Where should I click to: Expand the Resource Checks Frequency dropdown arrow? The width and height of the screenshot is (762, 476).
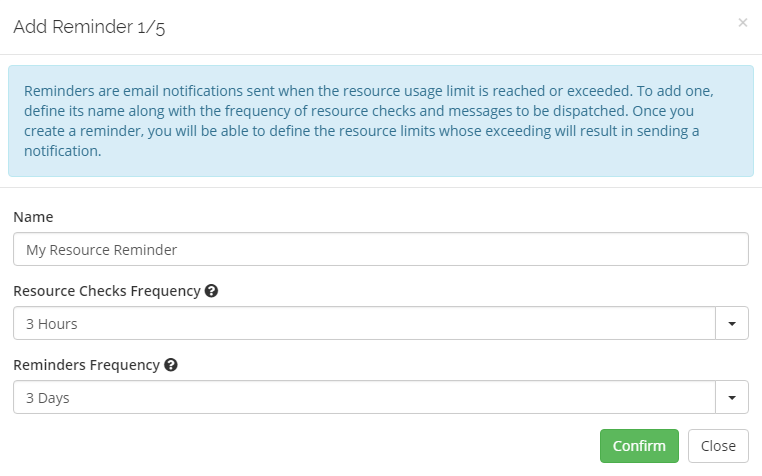click(732, 324)
